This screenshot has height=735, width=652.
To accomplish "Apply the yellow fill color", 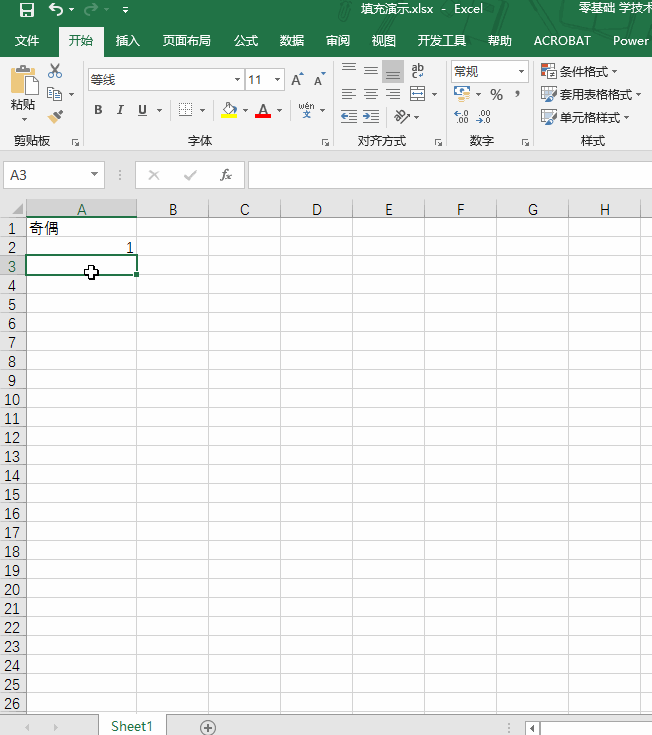I will click(229, 110).
